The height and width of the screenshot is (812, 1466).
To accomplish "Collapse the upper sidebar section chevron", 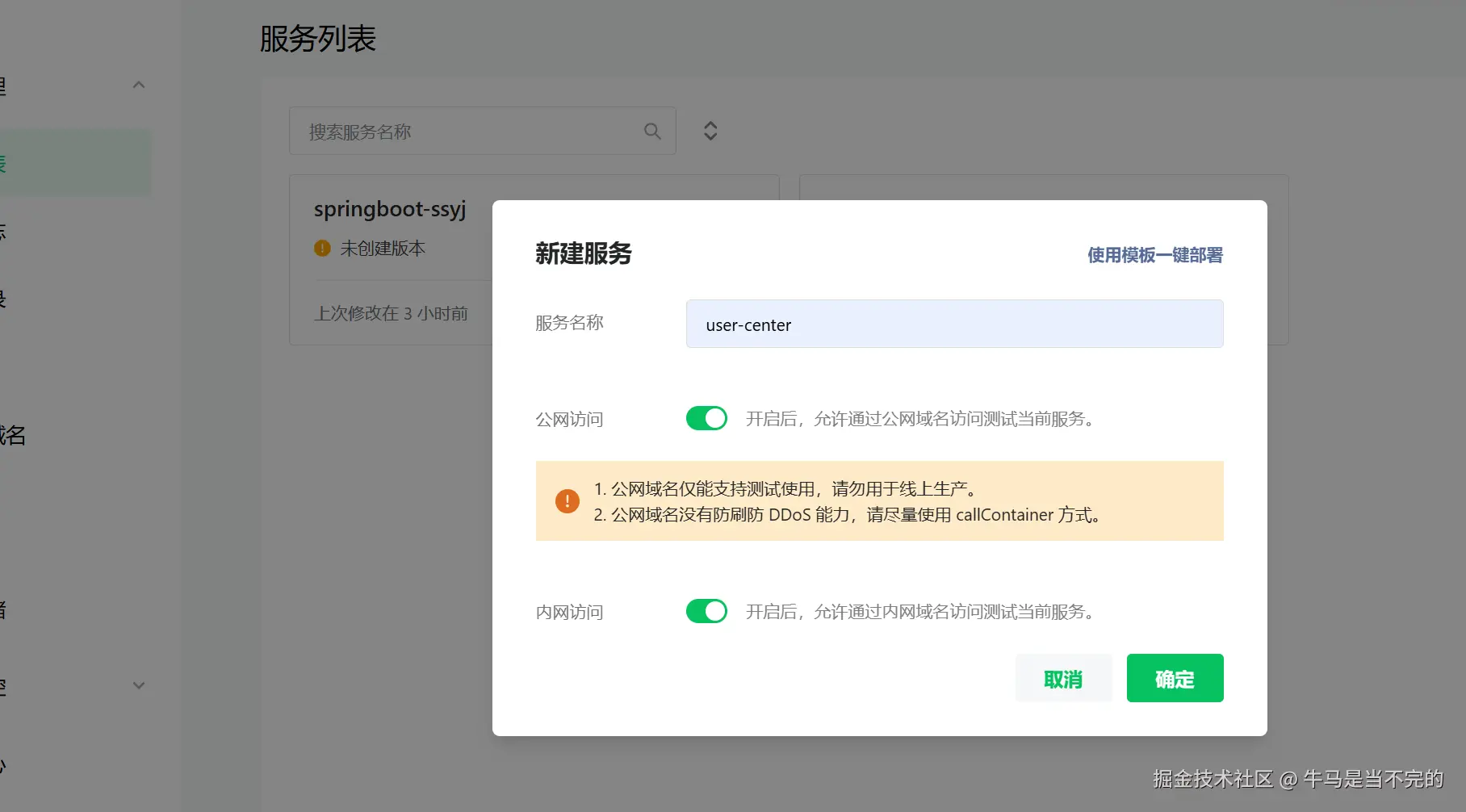I will (x=139, y=85).
